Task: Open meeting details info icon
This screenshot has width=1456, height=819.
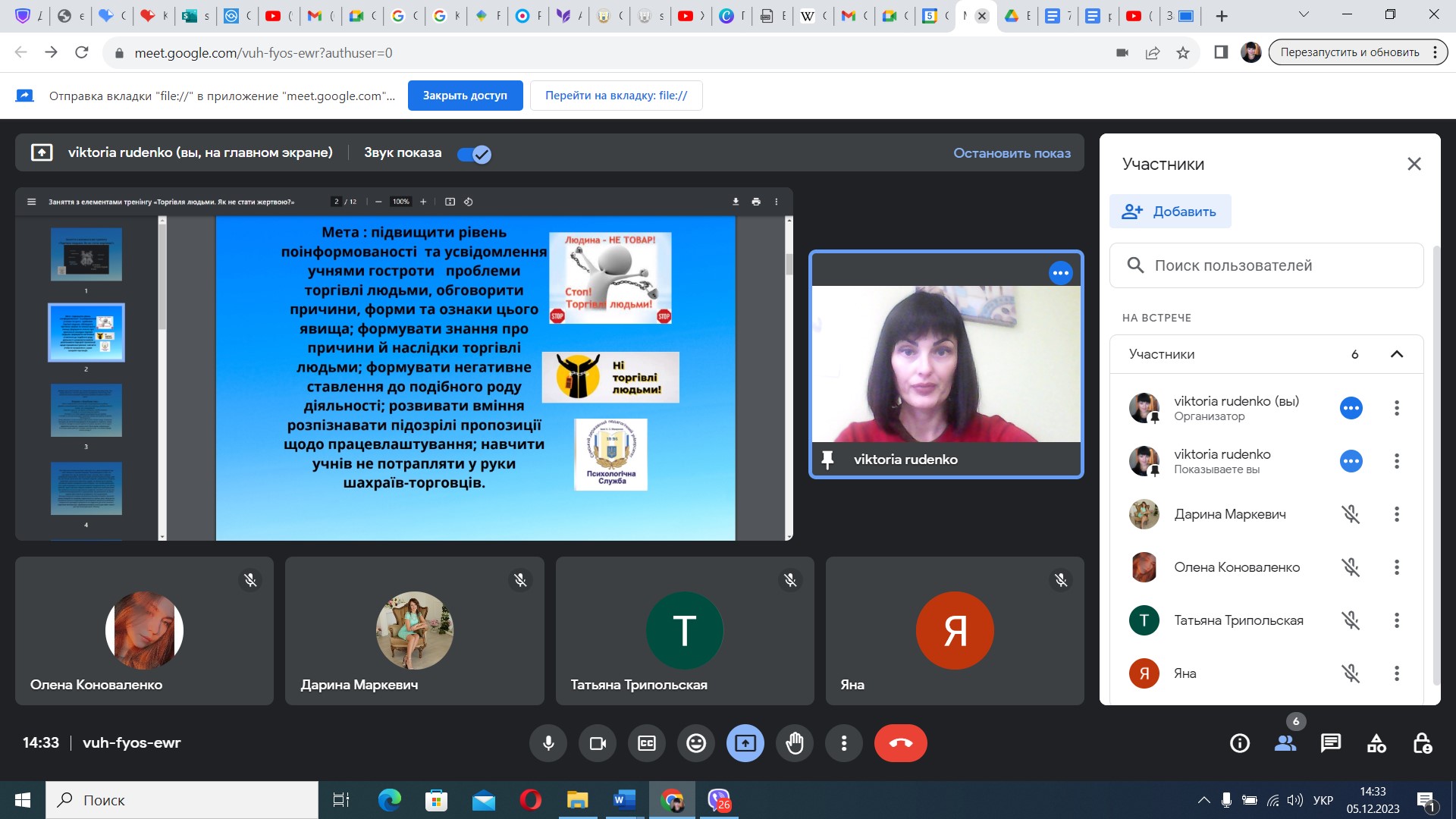Action: 1240,743
